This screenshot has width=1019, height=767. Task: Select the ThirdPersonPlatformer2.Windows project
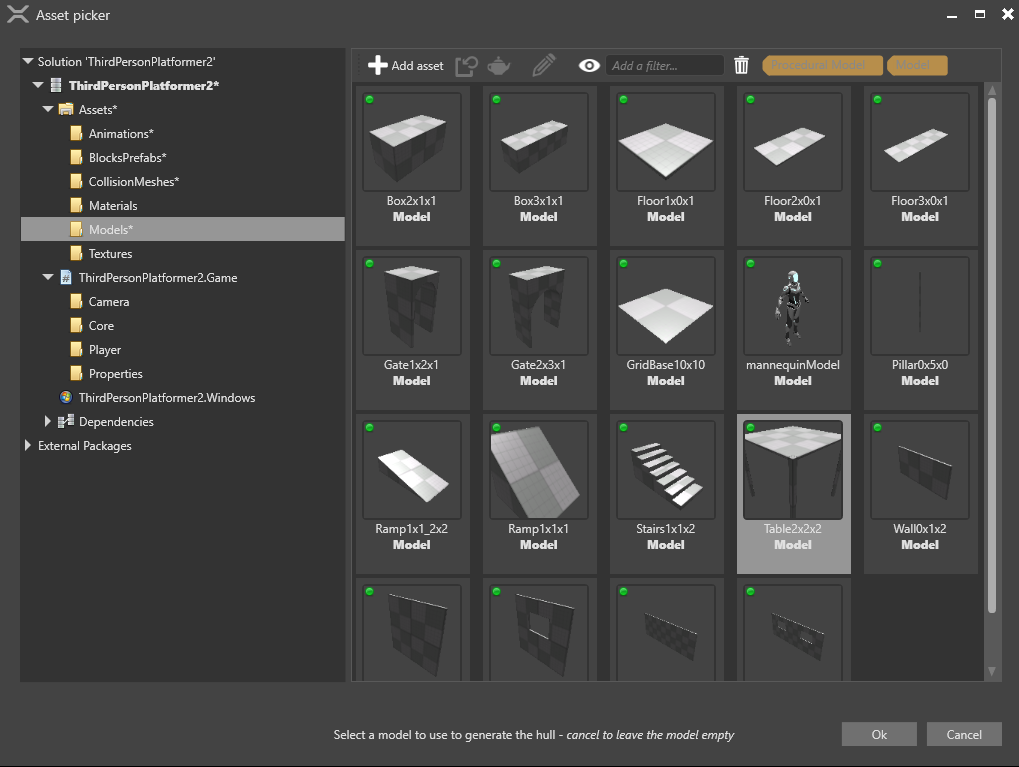coord(166,398)
